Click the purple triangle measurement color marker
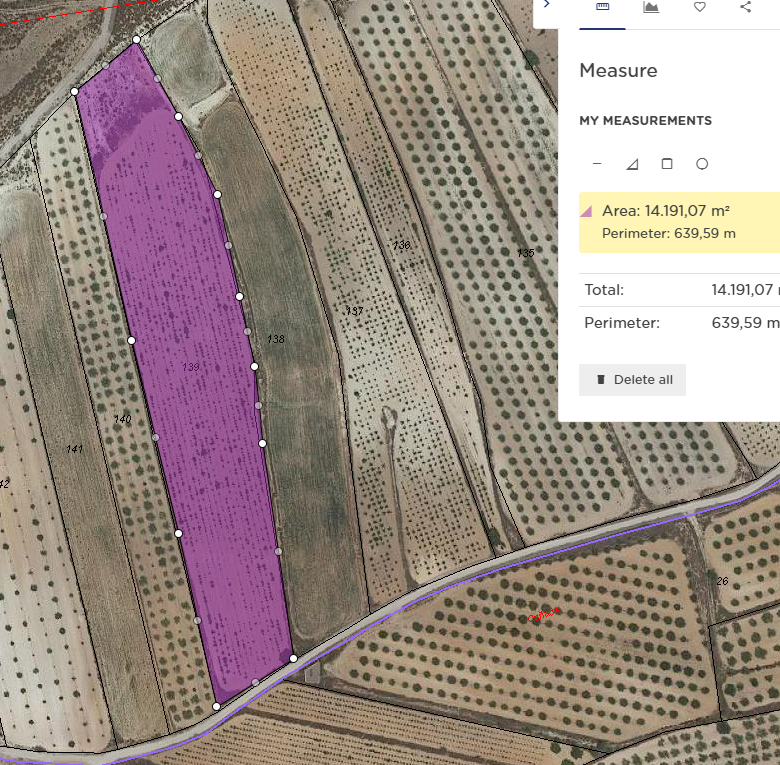The image size is (780, 765). [587, 211]
